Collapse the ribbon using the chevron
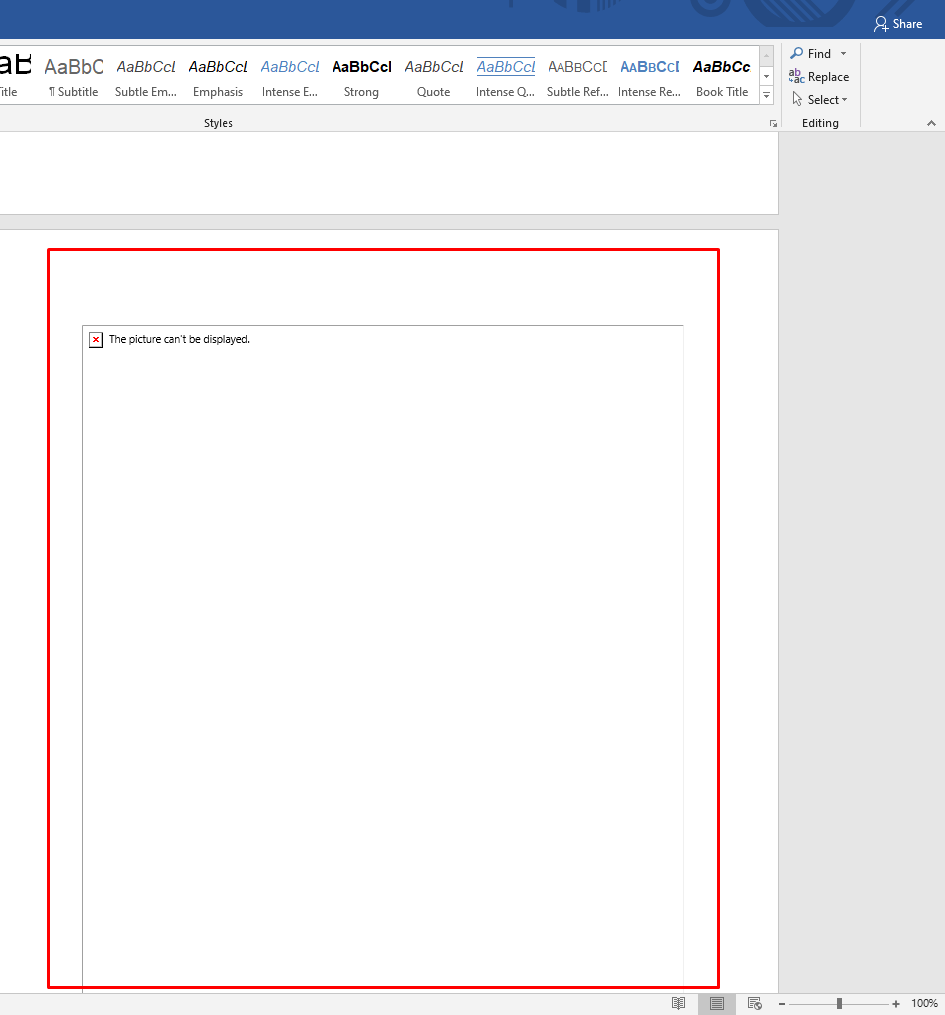The width and height of the screenshot is (945, 1015). click(930, 122)
